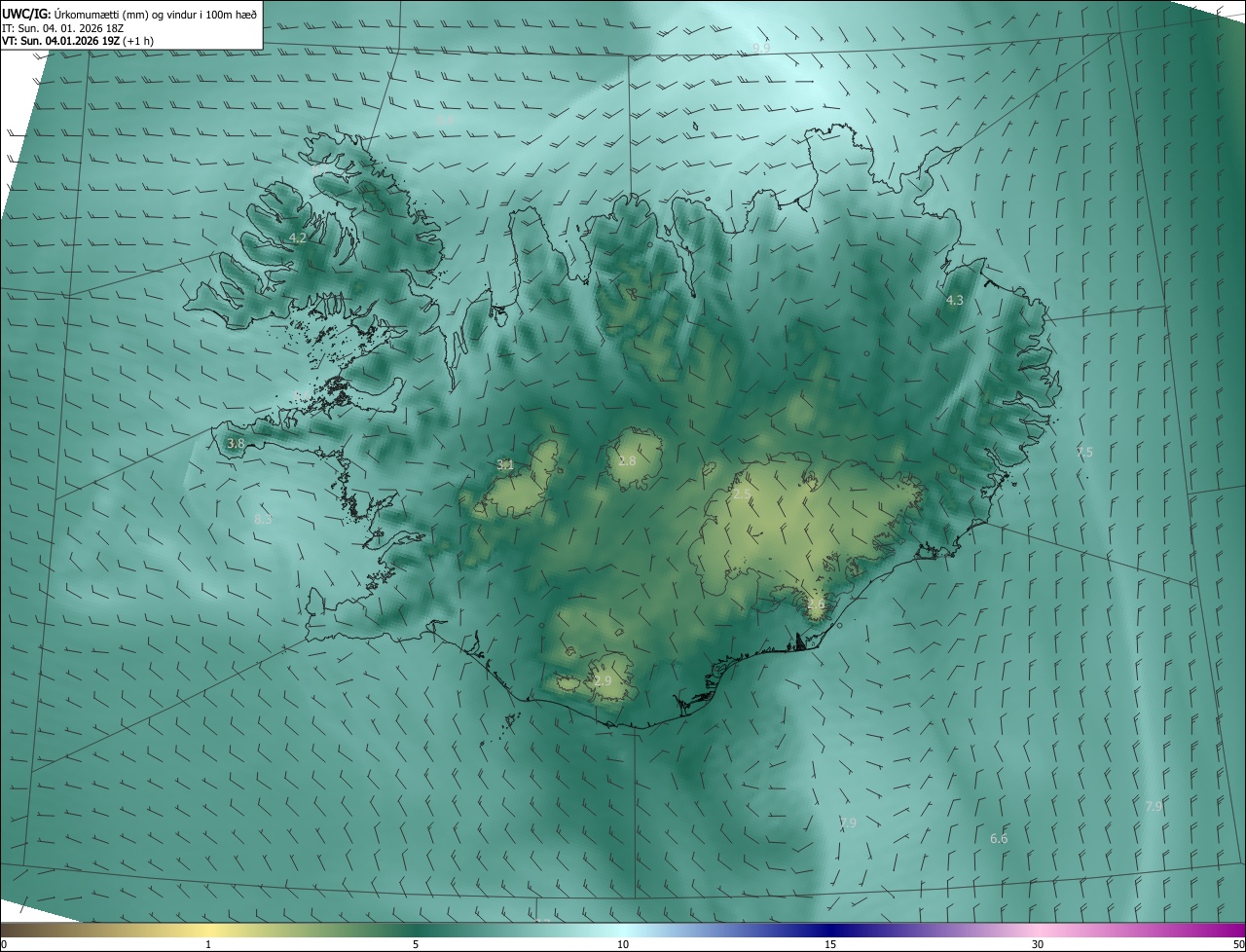Screen dimensions: 1246x952
Task: Select the 2.6 value label on southern Vatnajökull
Action: [x=816, y=604]
